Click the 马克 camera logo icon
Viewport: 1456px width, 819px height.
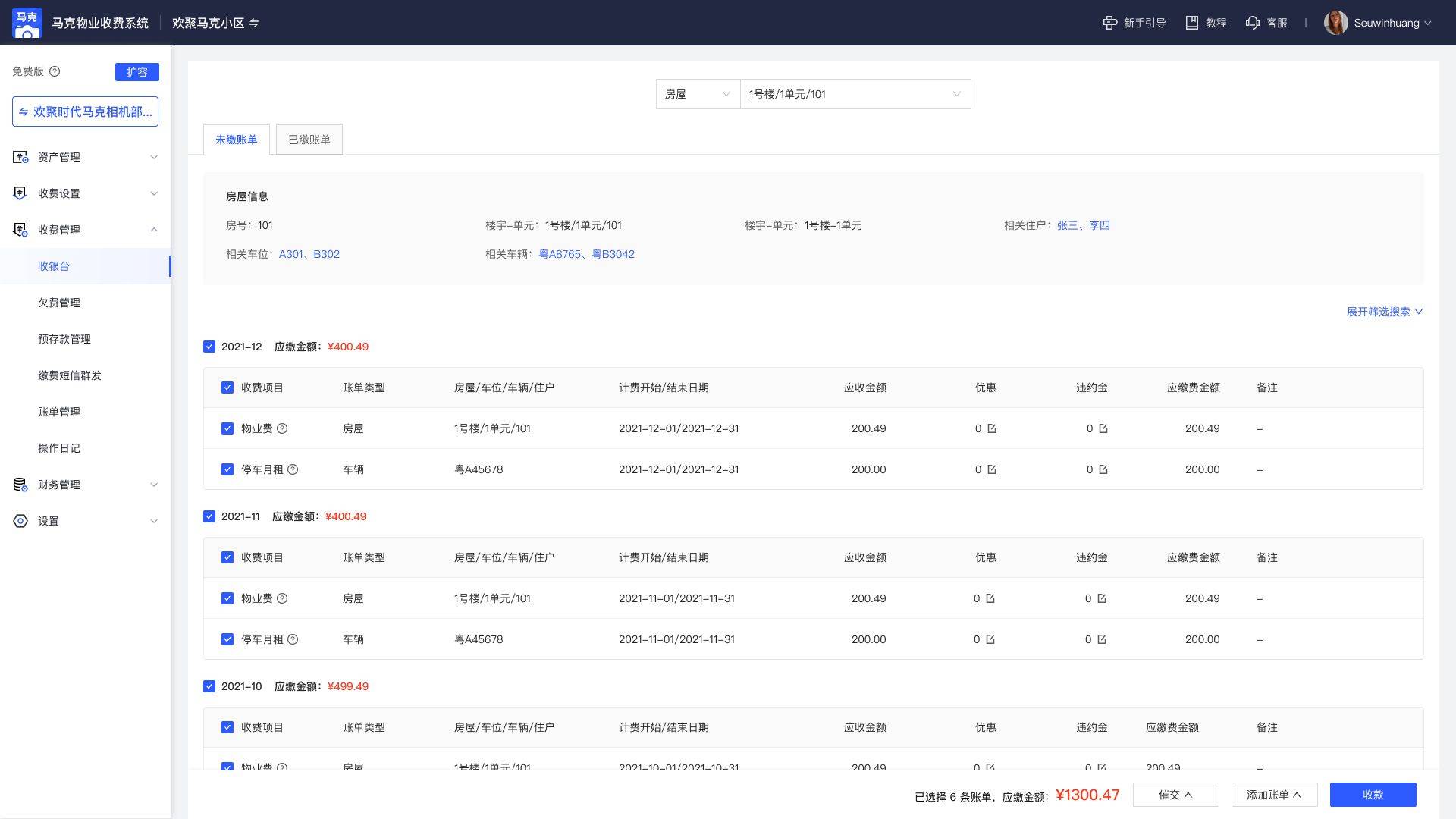tap(27, 23)
